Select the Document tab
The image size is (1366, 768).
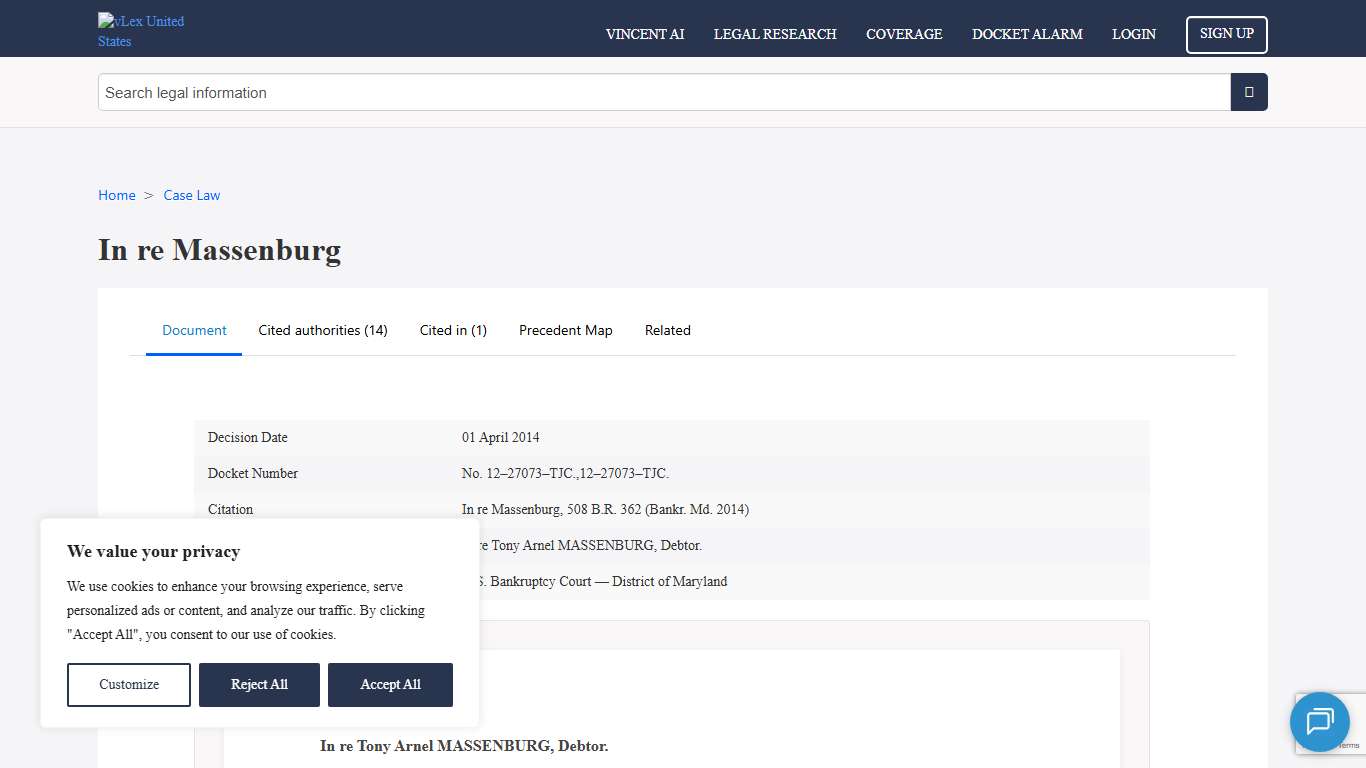coord(194,330)
